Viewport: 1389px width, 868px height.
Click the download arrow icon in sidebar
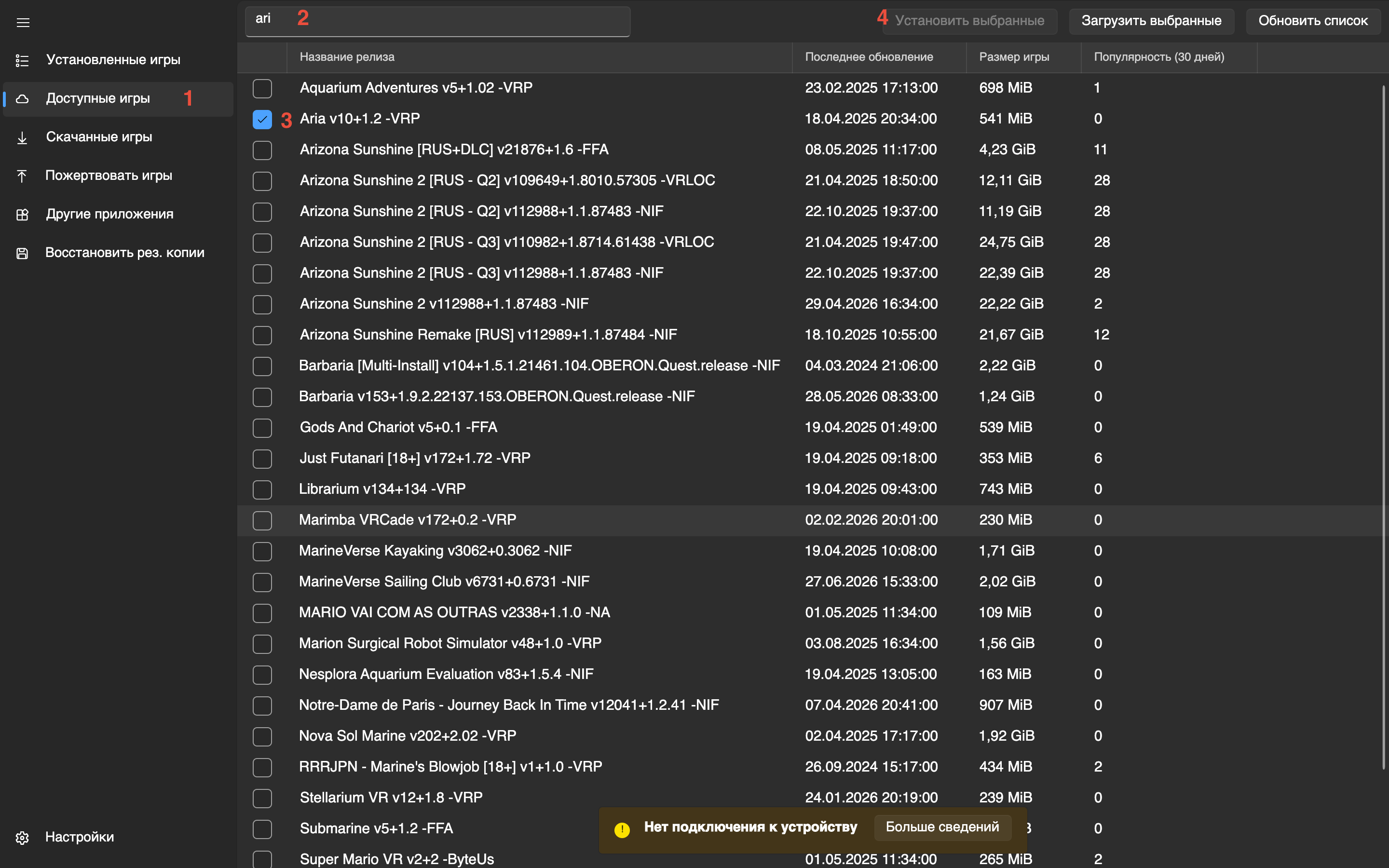pyautogui.click(x=22, y=138)
